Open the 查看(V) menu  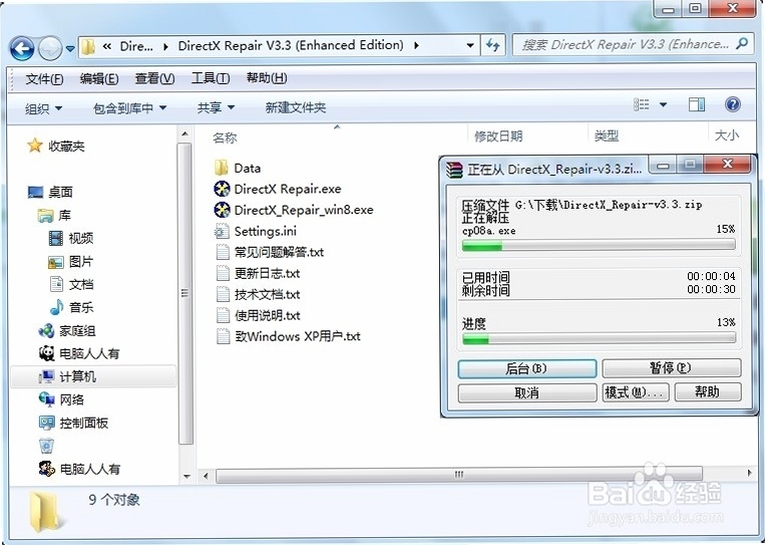click(155, 78)
